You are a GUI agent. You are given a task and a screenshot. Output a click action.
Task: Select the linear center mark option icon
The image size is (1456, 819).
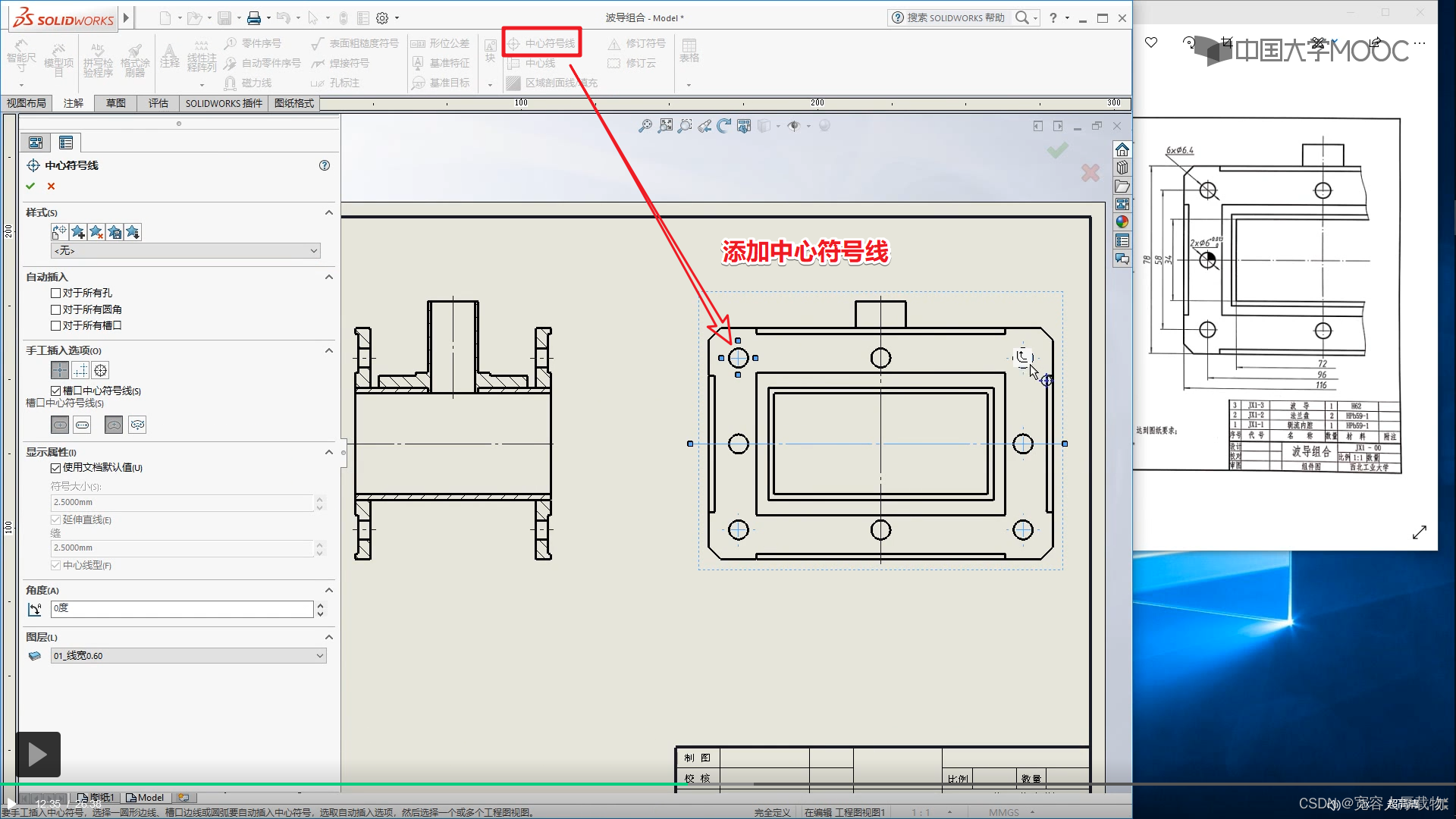tap(80, 370)
